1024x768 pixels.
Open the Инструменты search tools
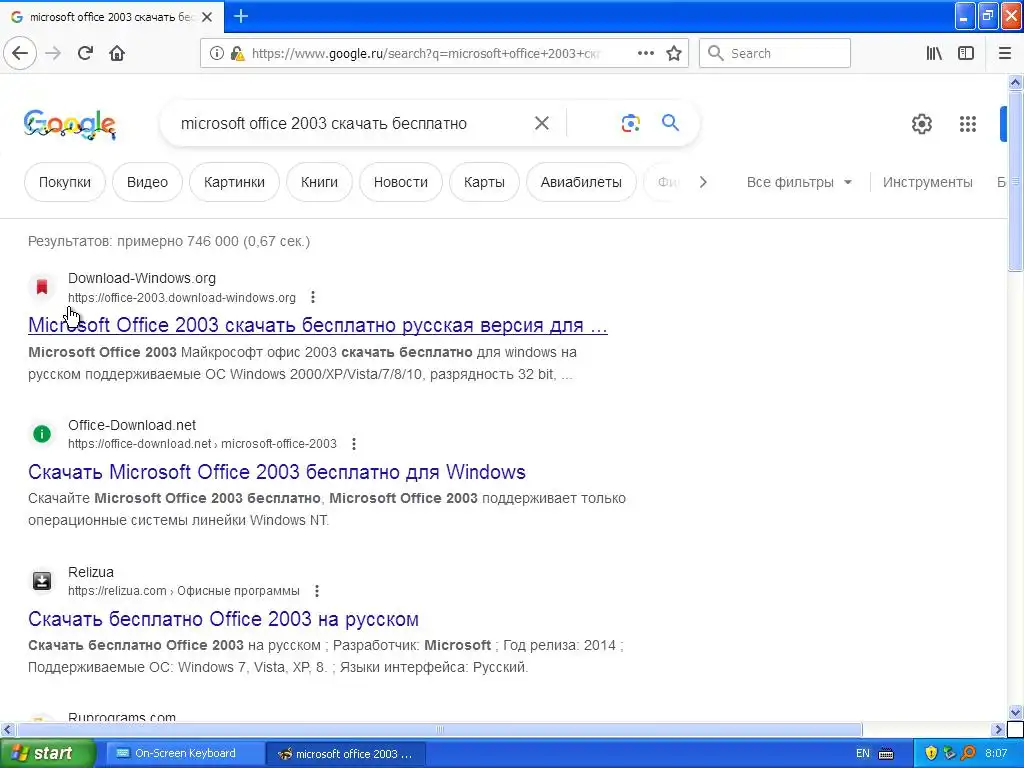click(x=927, y=182)
